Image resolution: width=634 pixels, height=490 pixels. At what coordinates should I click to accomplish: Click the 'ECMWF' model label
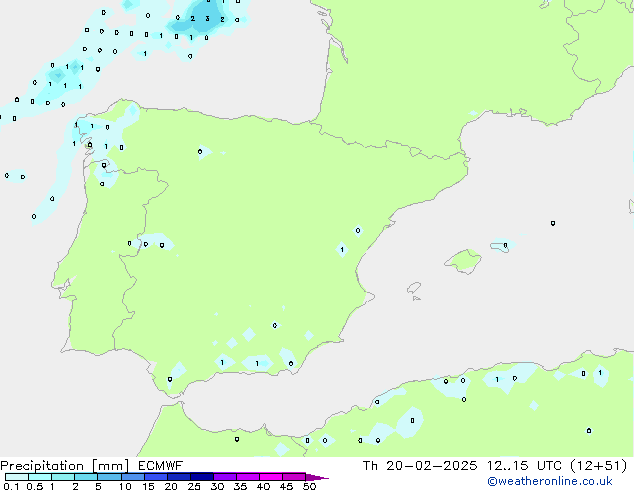161,466
